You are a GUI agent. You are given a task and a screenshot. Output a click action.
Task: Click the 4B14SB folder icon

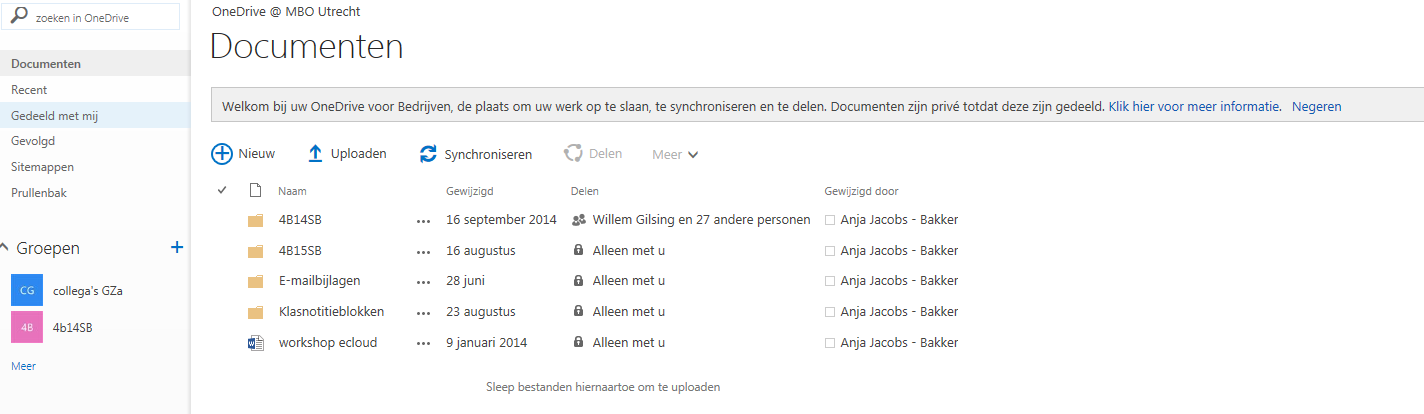click(255, 220)
